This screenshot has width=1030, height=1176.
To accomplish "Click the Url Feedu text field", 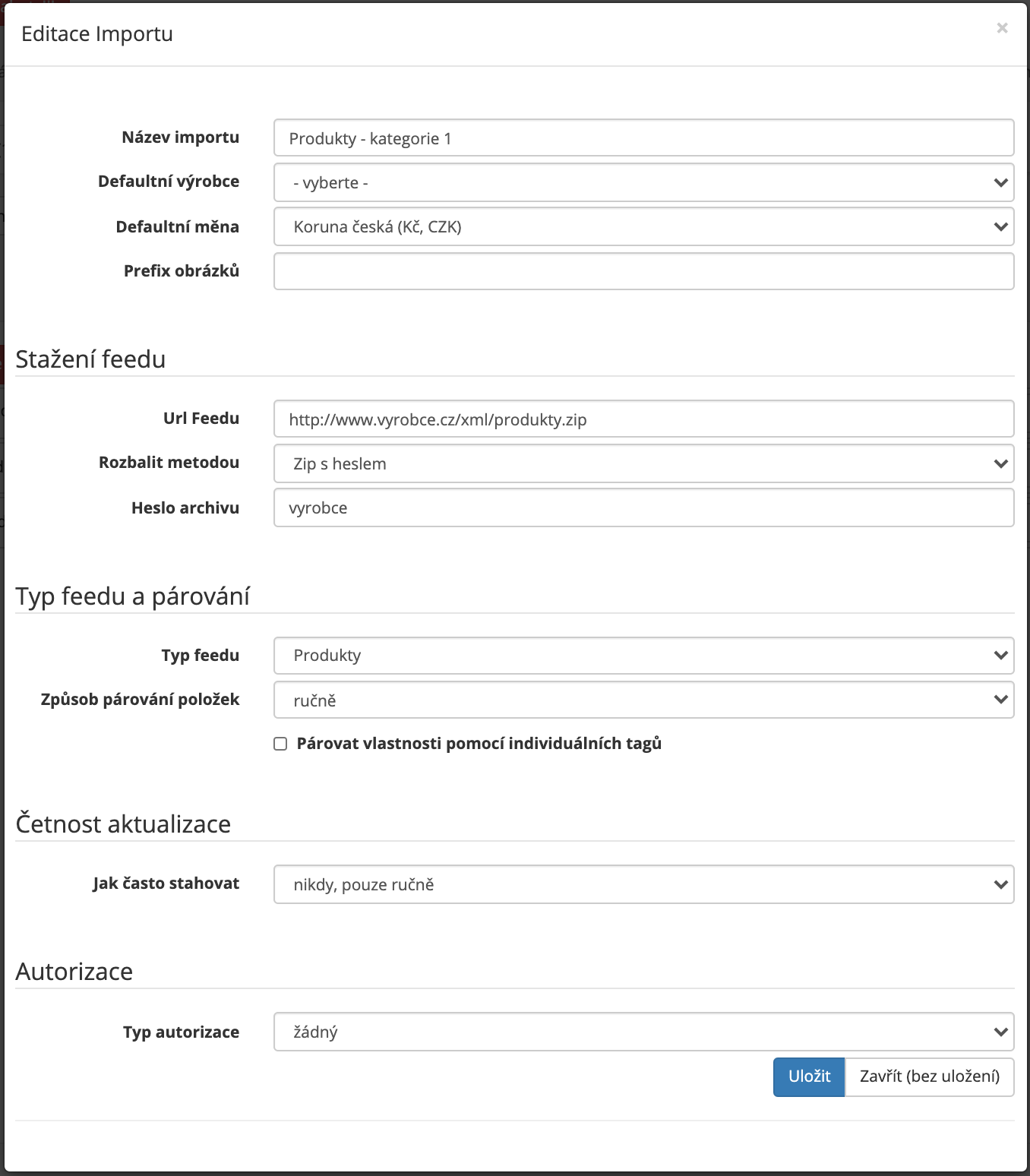I will point(643,419).
